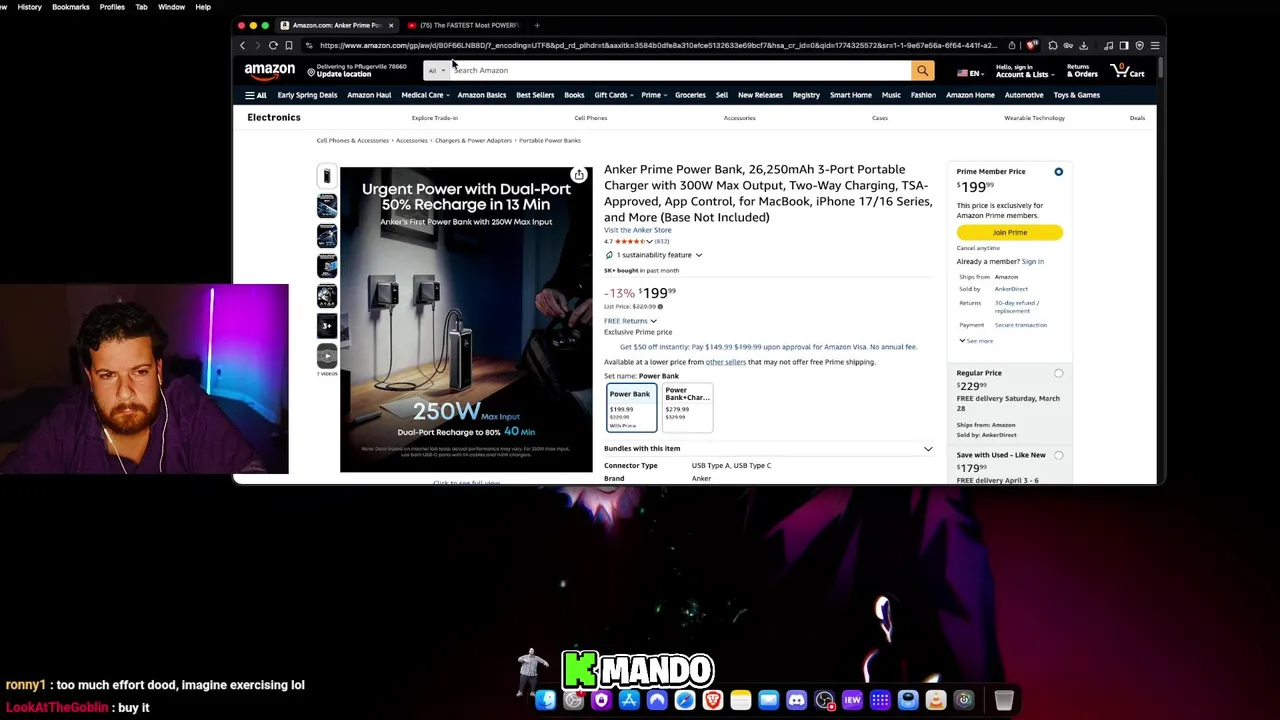Viewport: 1280px width, 720px height.
Task: Click Visit the Anker Store link
Action: [x=637, y=230]
